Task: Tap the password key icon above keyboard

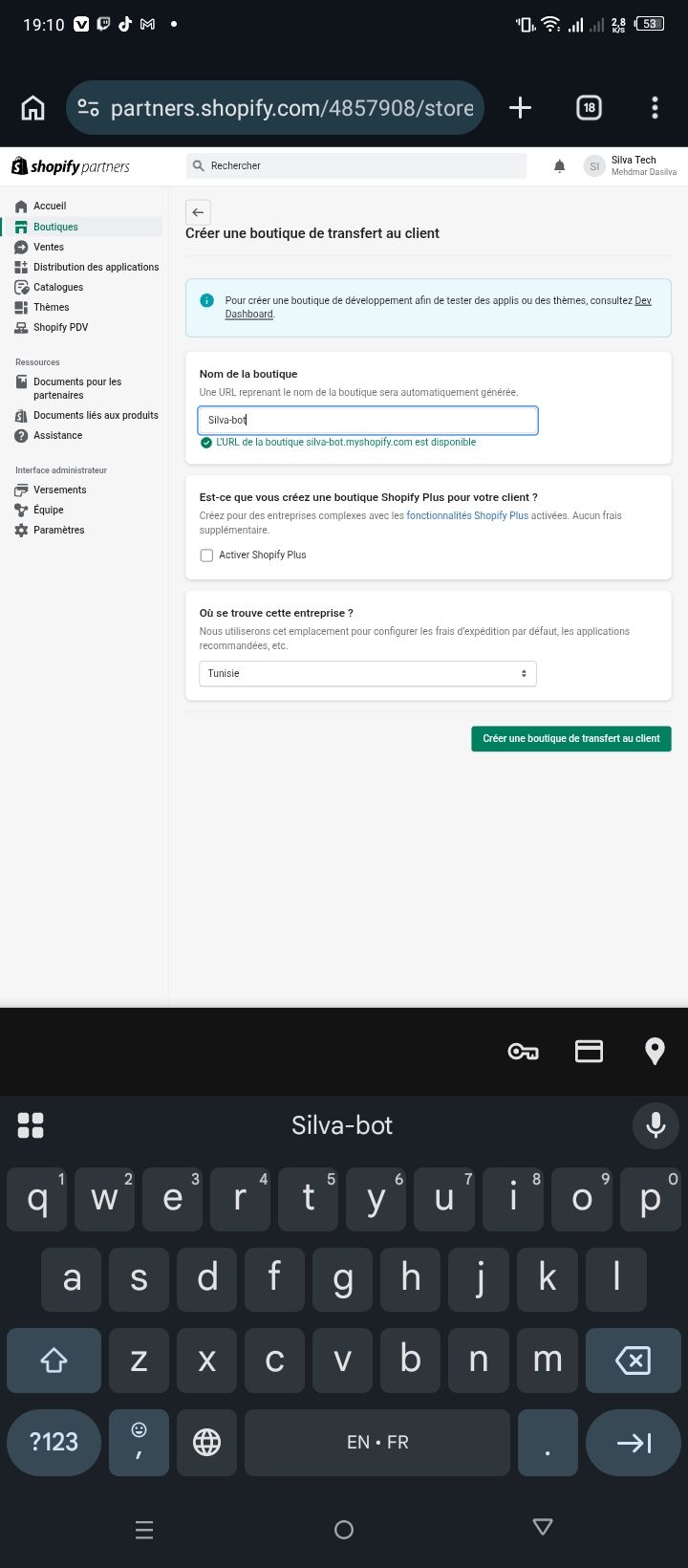Action: click(x=523, y=1052)
